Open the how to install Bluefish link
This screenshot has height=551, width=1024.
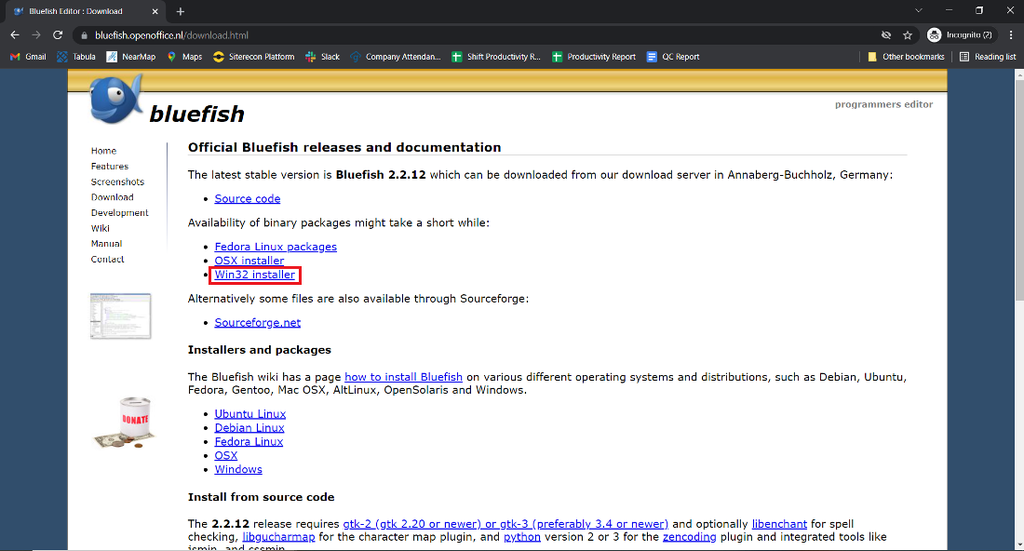coord(403,377)
